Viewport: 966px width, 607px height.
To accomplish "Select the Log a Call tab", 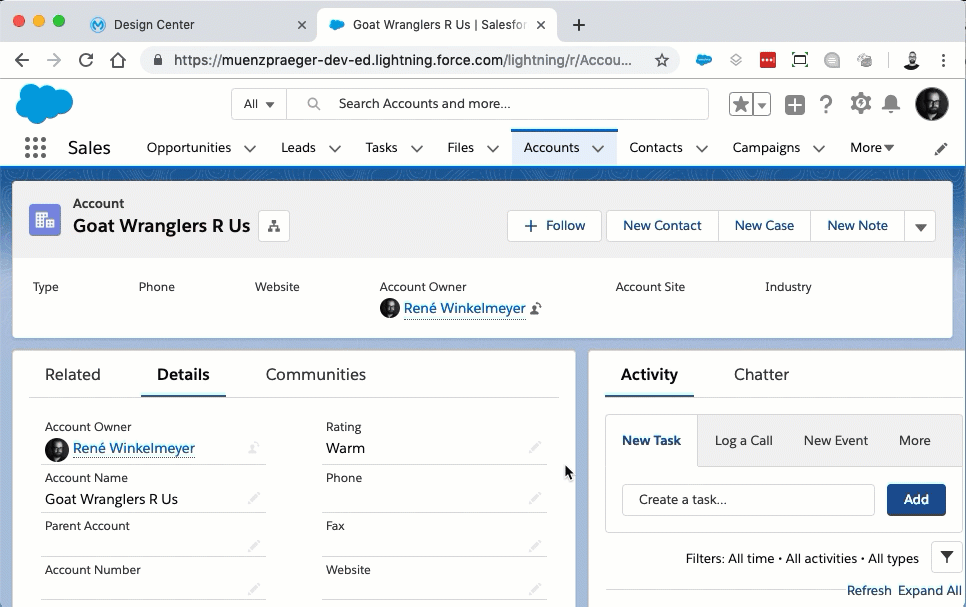I will pyautogui.click(x=744, y=441).
